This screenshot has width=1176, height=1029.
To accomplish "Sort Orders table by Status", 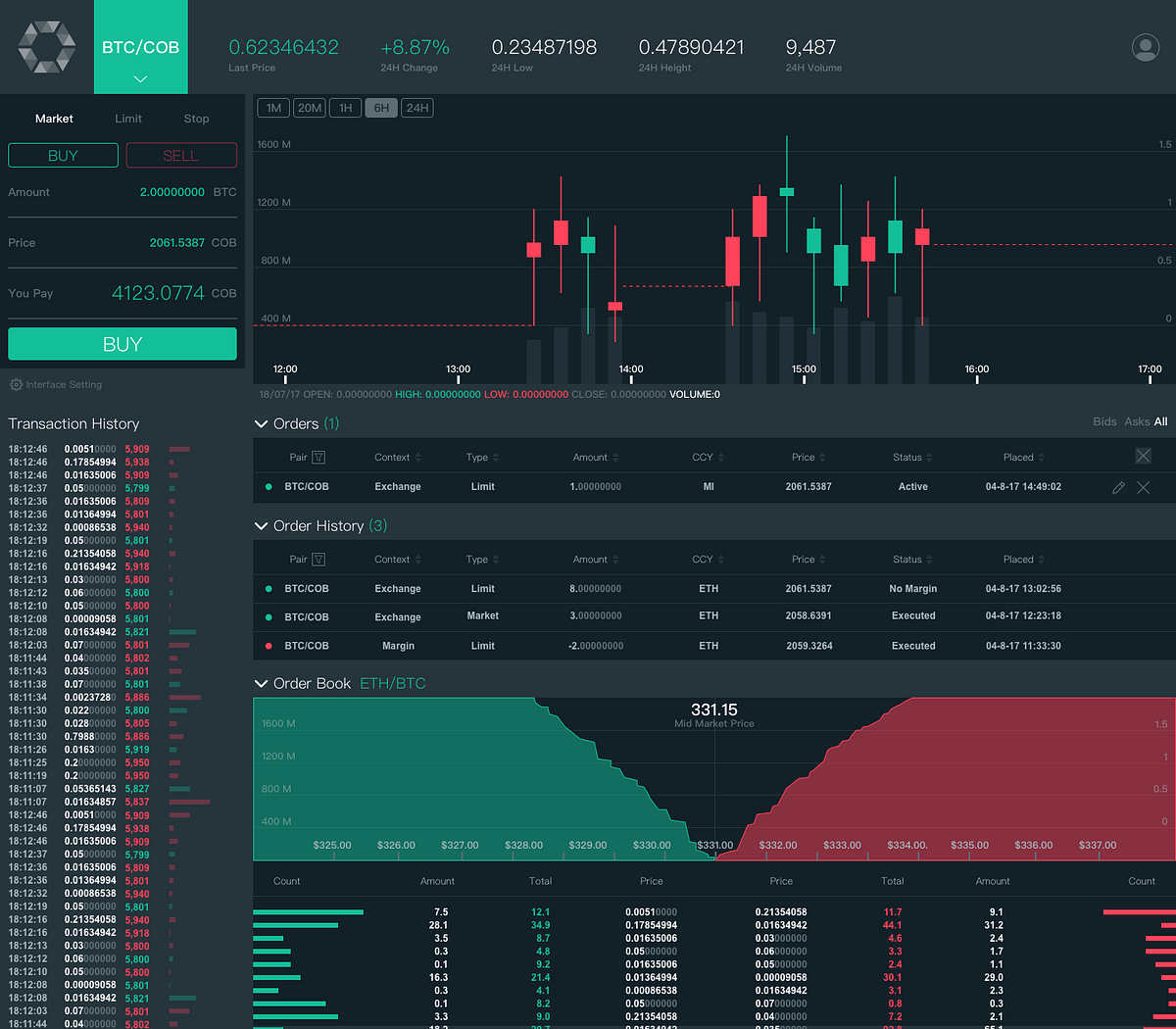I will 912,457.
